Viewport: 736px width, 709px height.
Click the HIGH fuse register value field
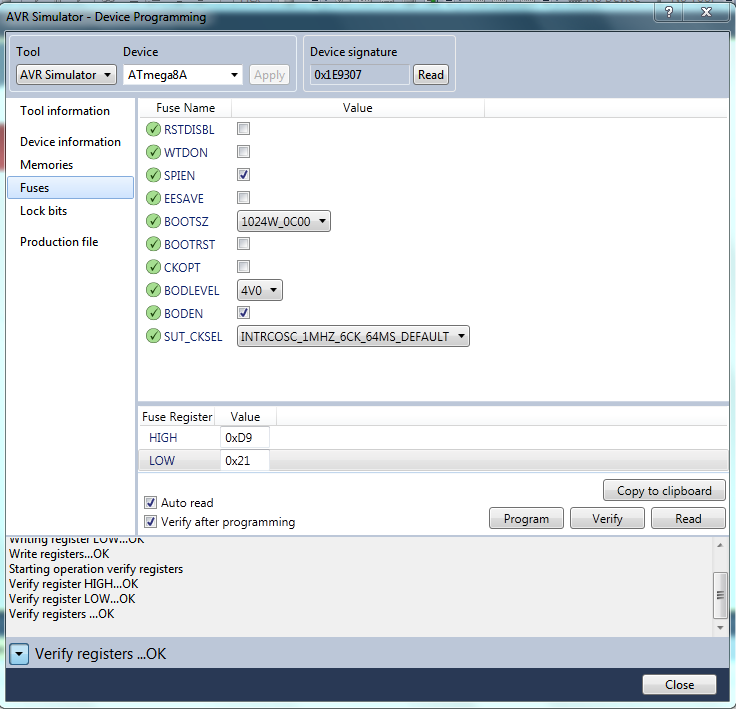(x=245, y=438)
